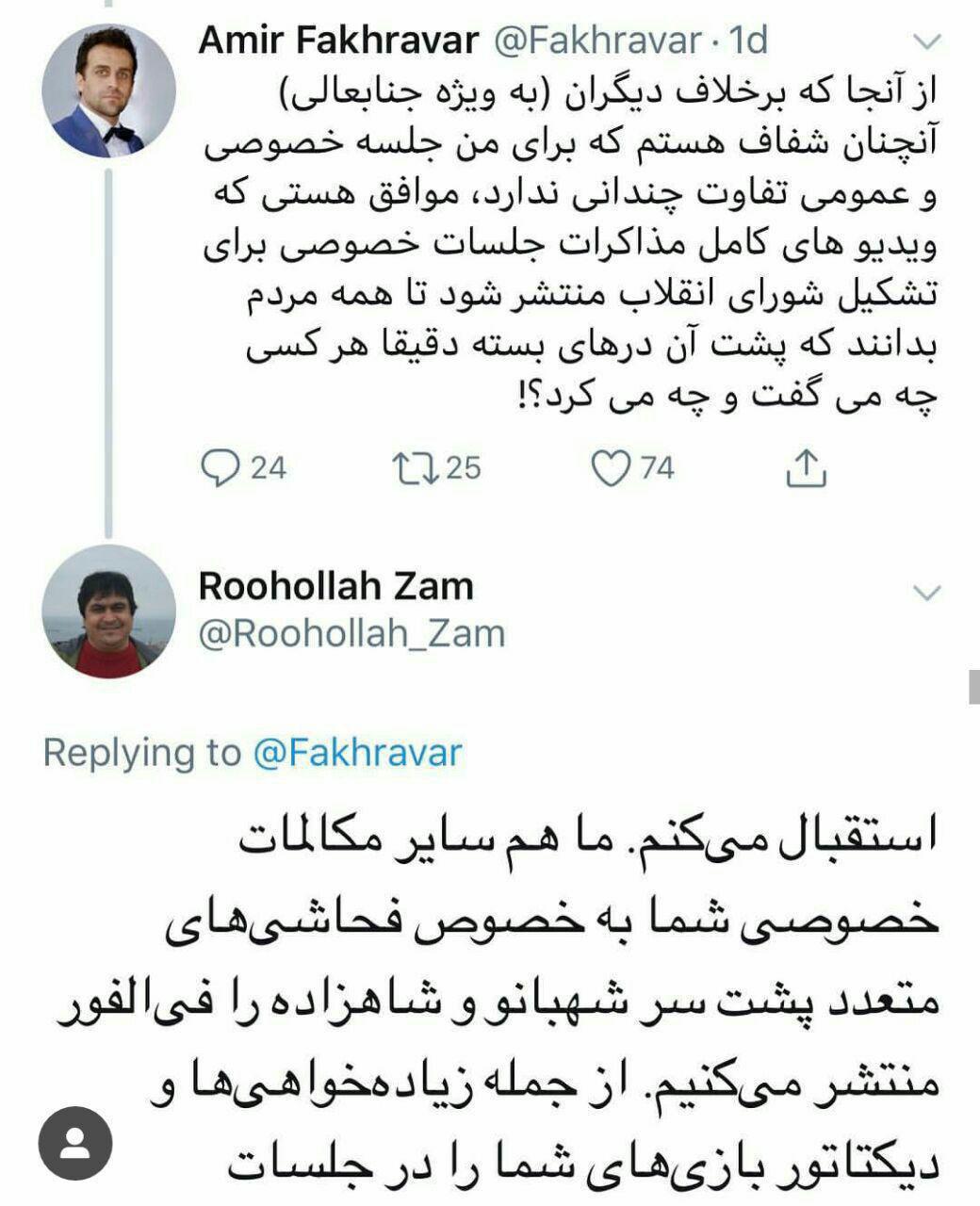Viewport: 980px width, 1206px height.
Task: Click the Roohollah Zam display name
Action: 335,586
